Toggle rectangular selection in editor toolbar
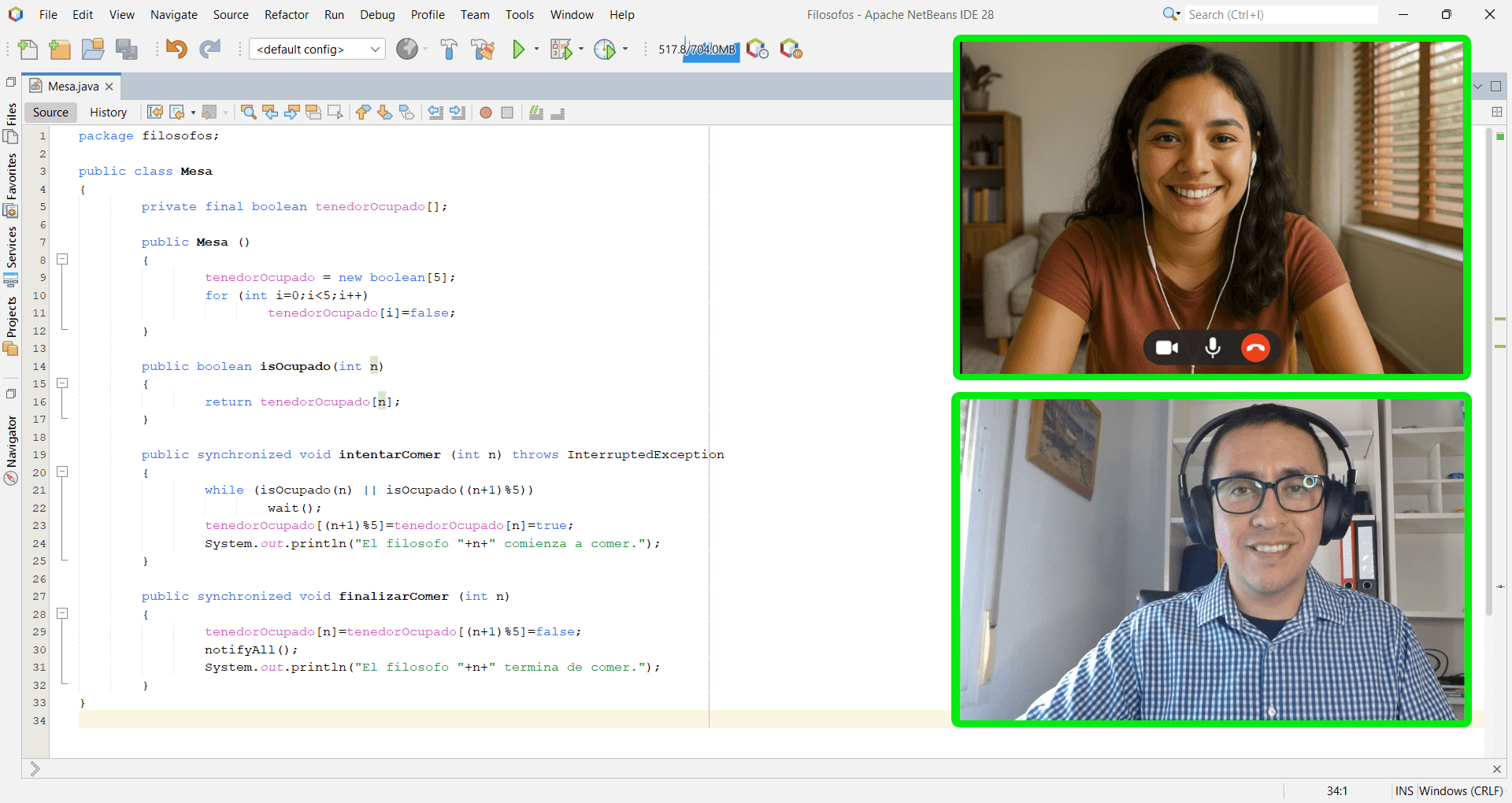Image resolution: width=1512 pixels, height=803 pixels. point(335,113)
